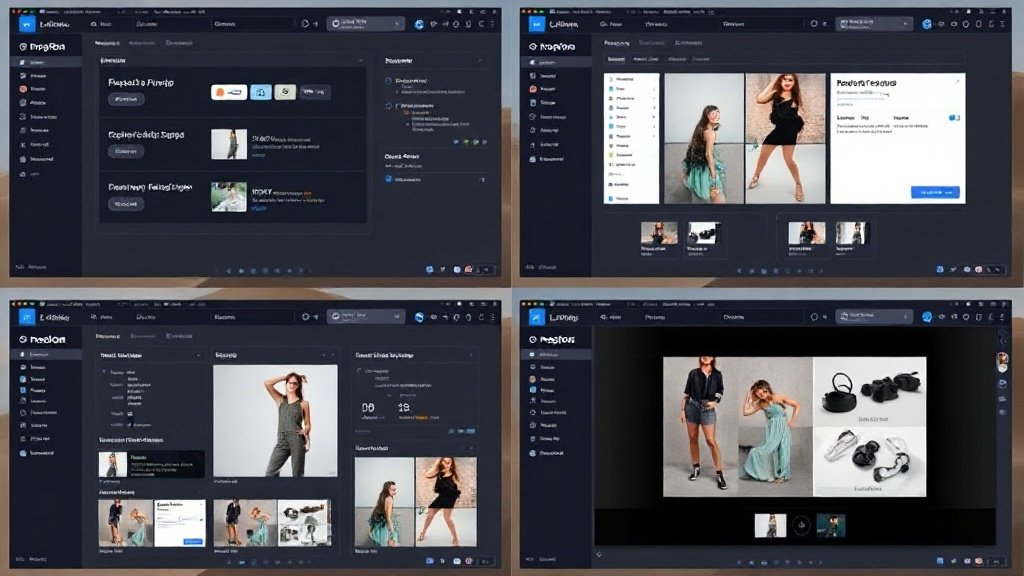The image size is (1024, 576).
Task: Select radio circle in jumpsuit-photo window right panel
Action: (x=359, y=371)
